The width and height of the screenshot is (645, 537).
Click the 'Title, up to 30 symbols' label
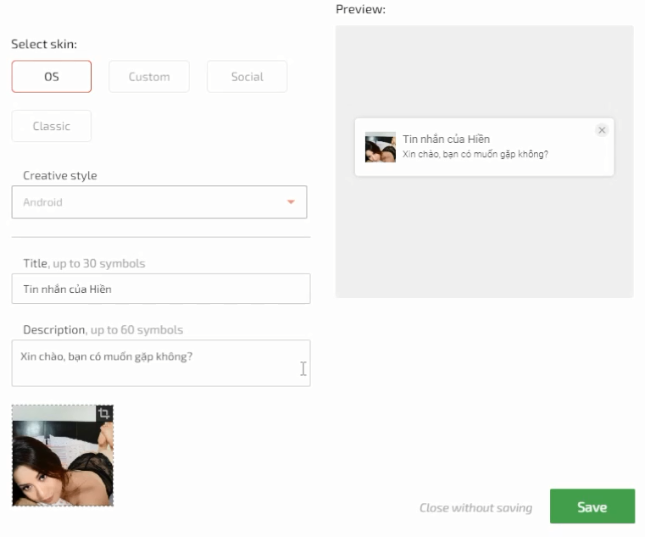84,263
